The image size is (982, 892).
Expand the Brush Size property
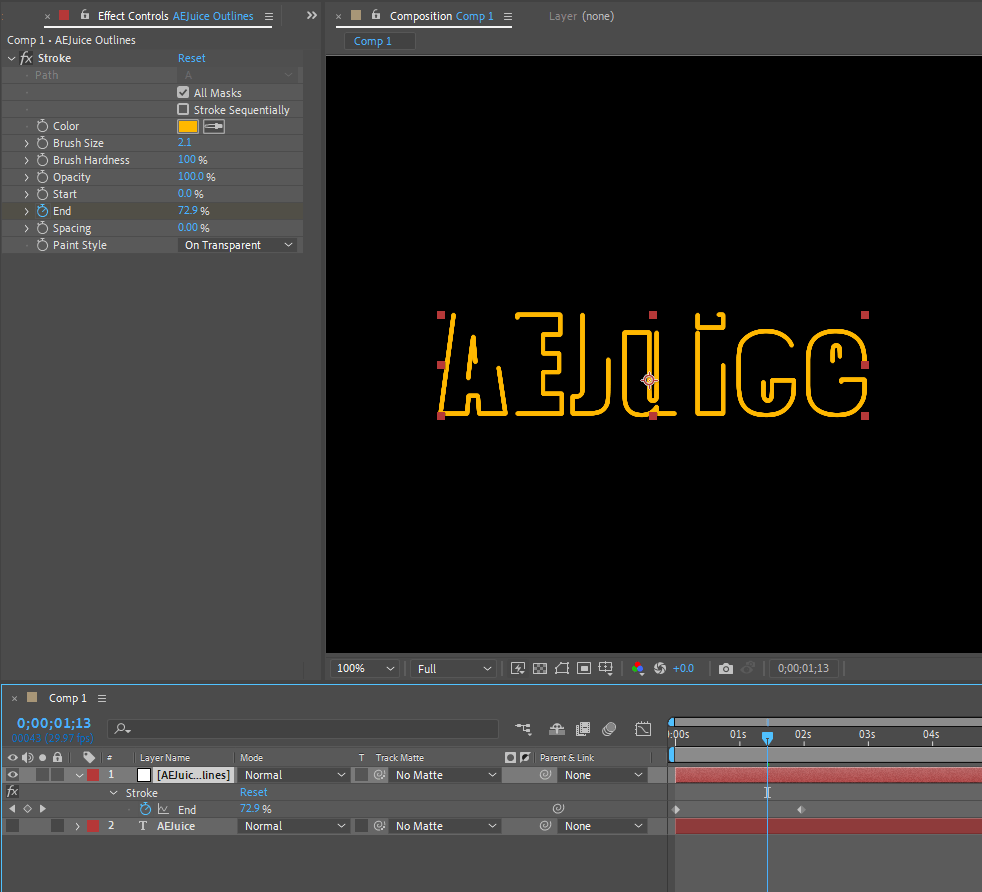(x=26, y=143)
